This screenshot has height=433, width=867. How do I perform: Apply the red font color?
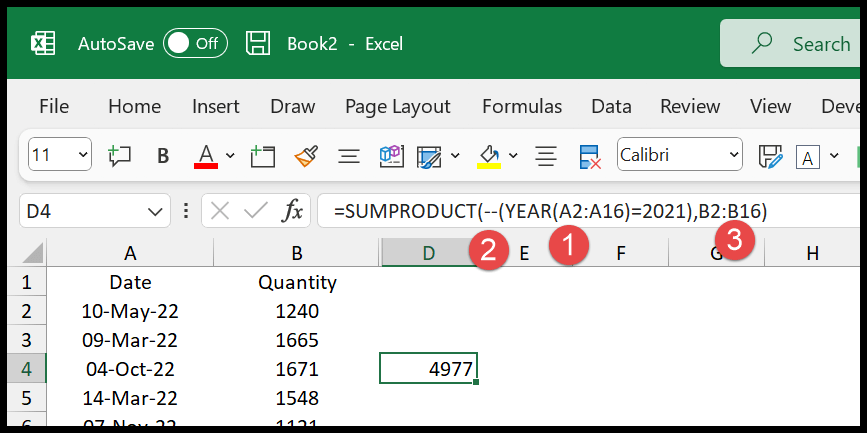click(x=206, y=156)
